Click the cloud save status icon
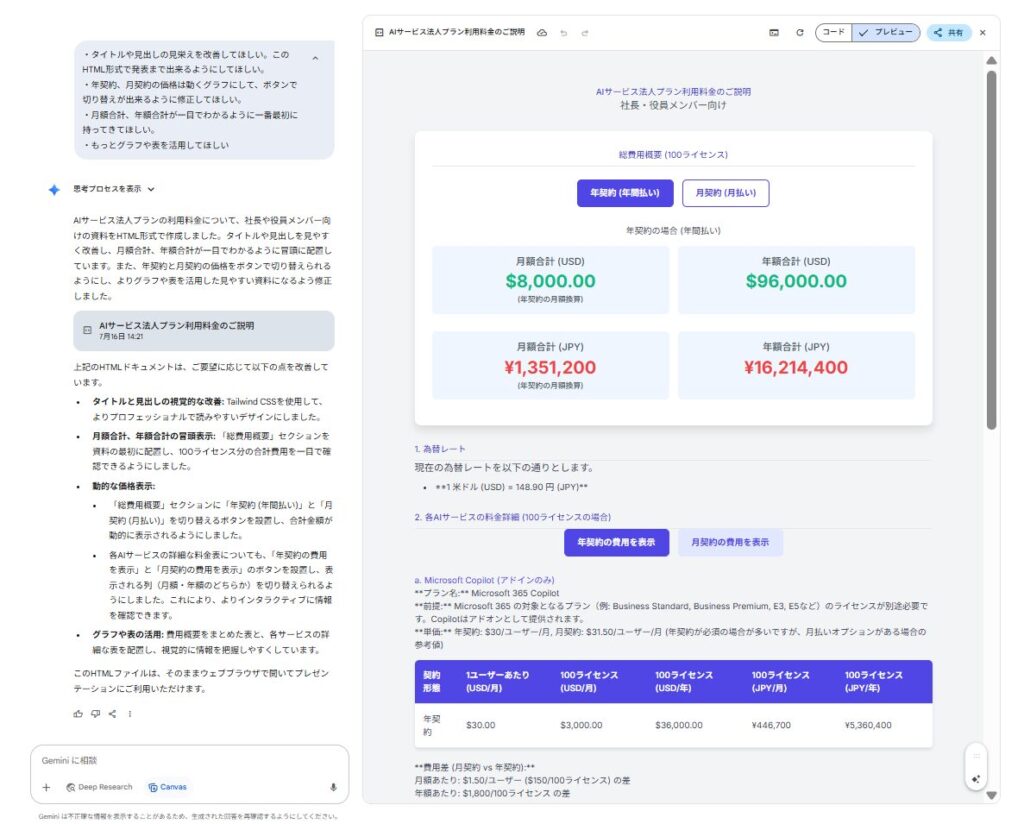 click(542, 33)
